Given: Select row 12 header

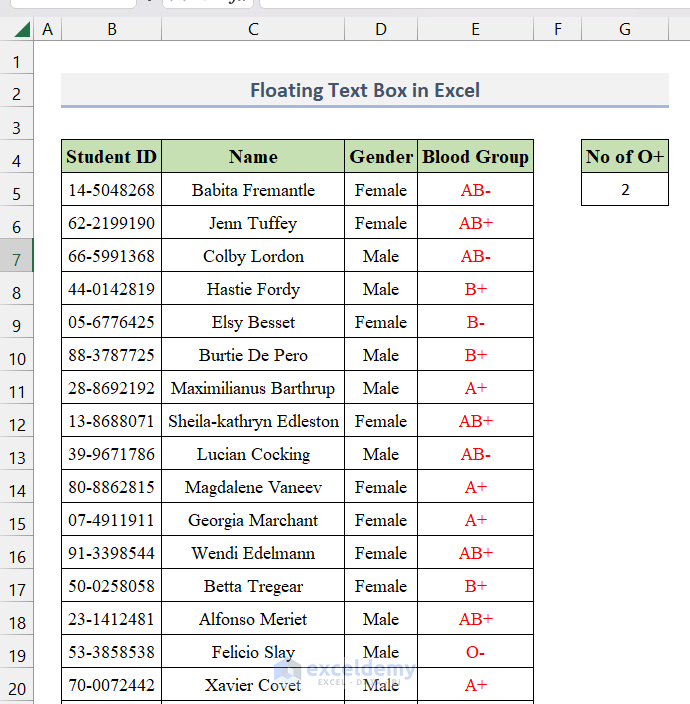Looking at the screenshot, I should [x=17, y=422].
